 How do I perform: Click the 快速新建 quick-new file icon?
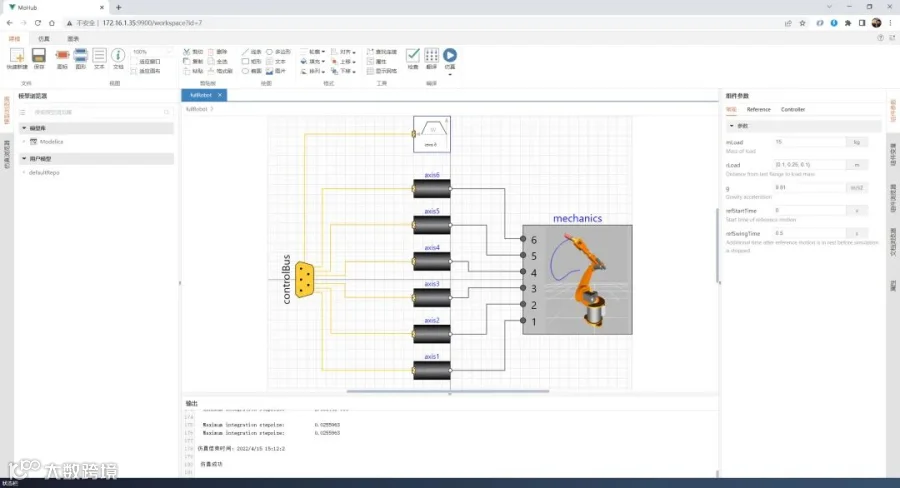(17, 56)
